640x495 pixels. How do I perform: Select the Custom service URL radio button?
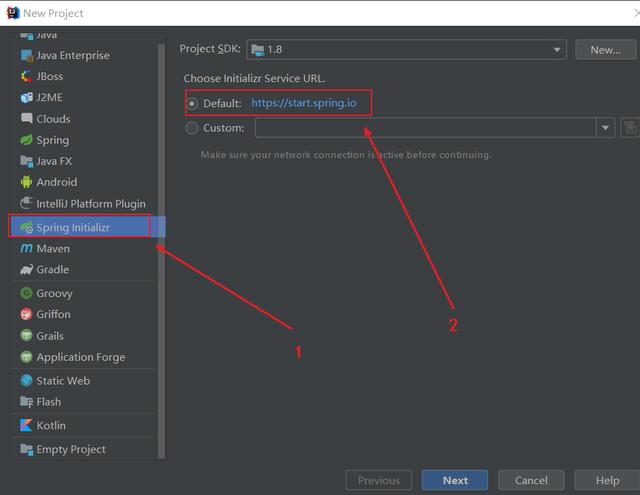192,128
